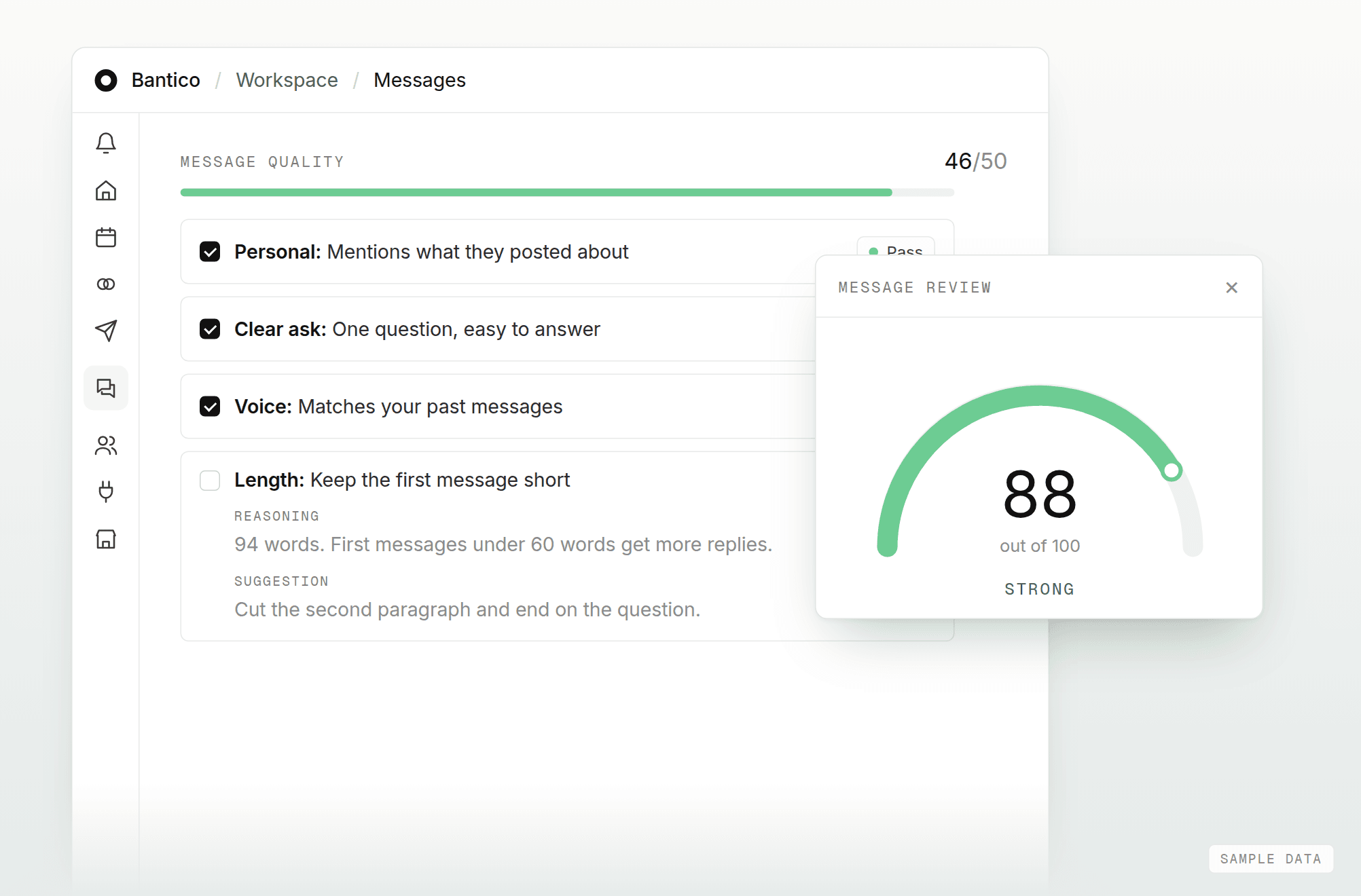Go to Home icon in sidebar
This screenshot has width=1361, height=896.
[106, 191]
